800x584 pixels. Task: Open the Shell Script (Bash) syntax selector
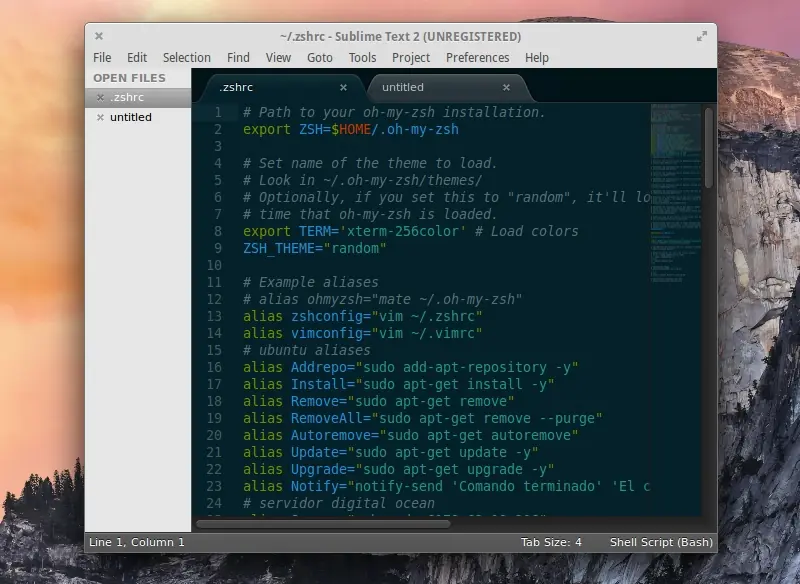point(661,542)
